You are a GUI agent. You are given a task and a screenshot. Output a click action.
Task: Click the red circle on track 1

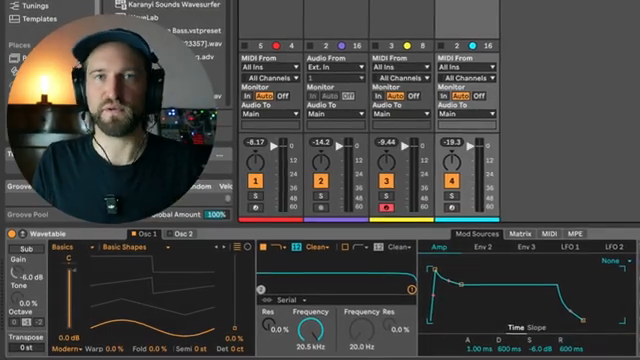point(276,46)
